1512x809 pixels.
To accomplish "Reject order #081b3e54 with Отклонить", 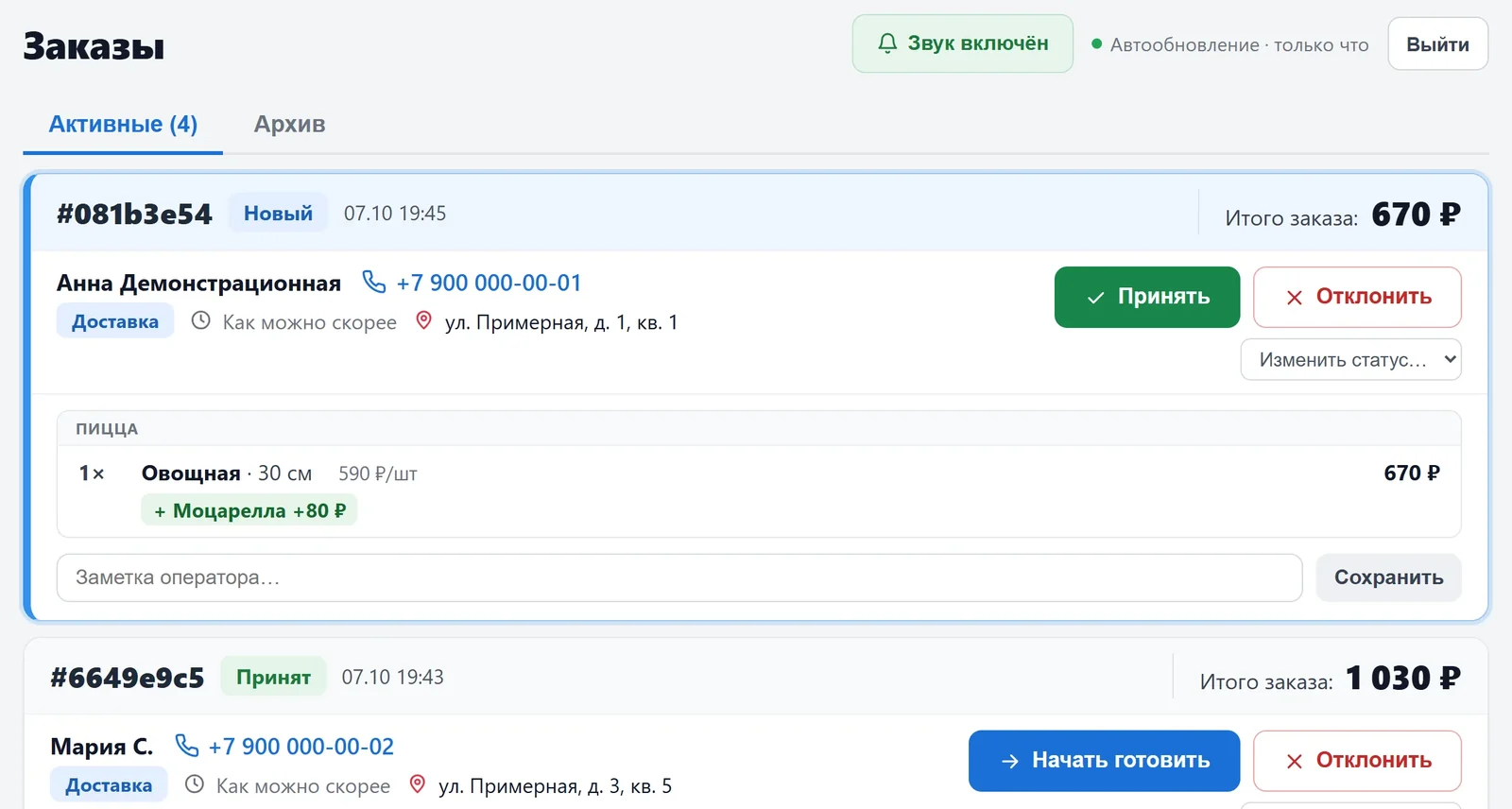I will [1357, 297].
